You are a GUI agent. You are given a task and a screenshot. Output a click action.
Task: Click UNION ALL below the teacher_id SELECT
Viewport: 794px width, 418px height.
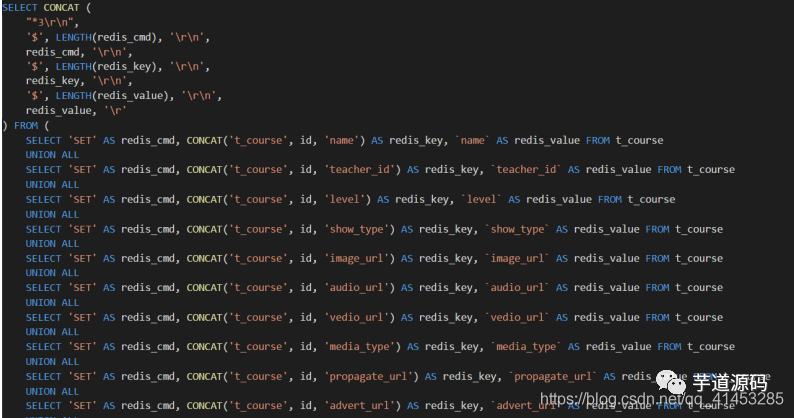[53, 184]
